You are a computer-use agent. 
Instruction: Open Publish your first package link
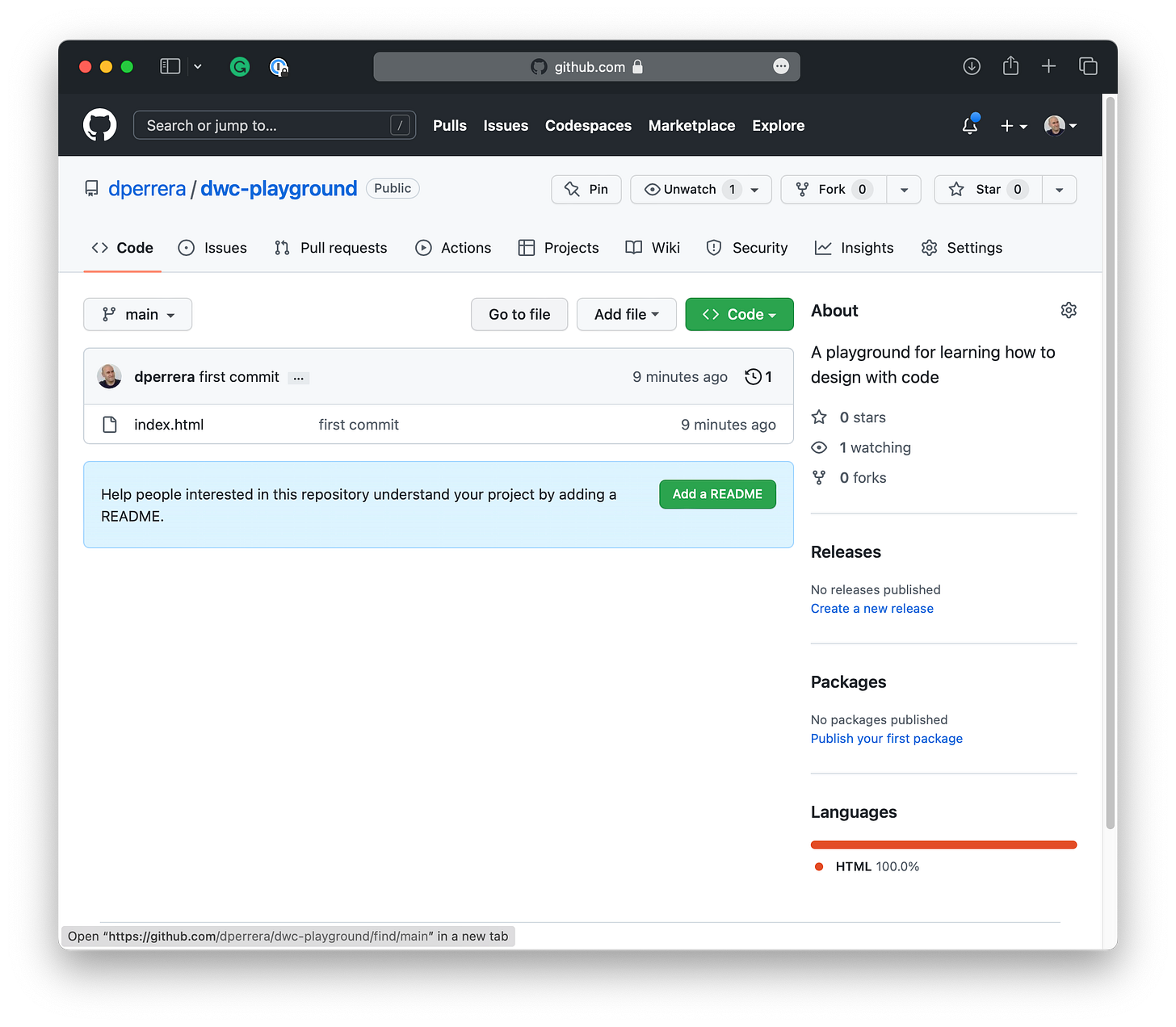coord(887,739)
